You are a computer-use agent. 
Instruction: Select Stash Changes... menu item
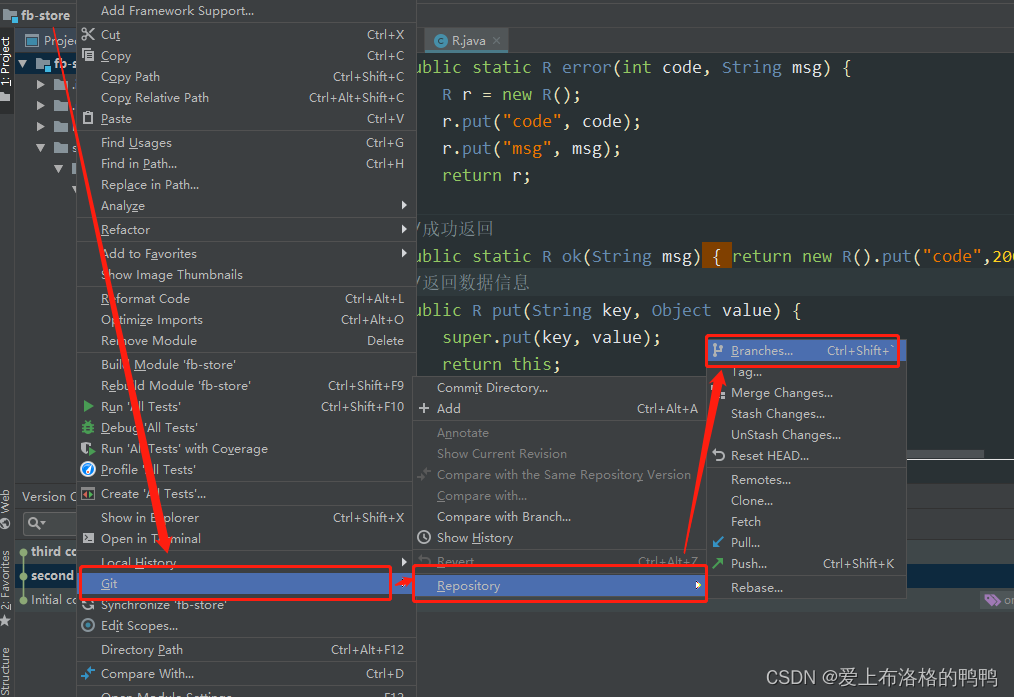(x=777, y=413)
